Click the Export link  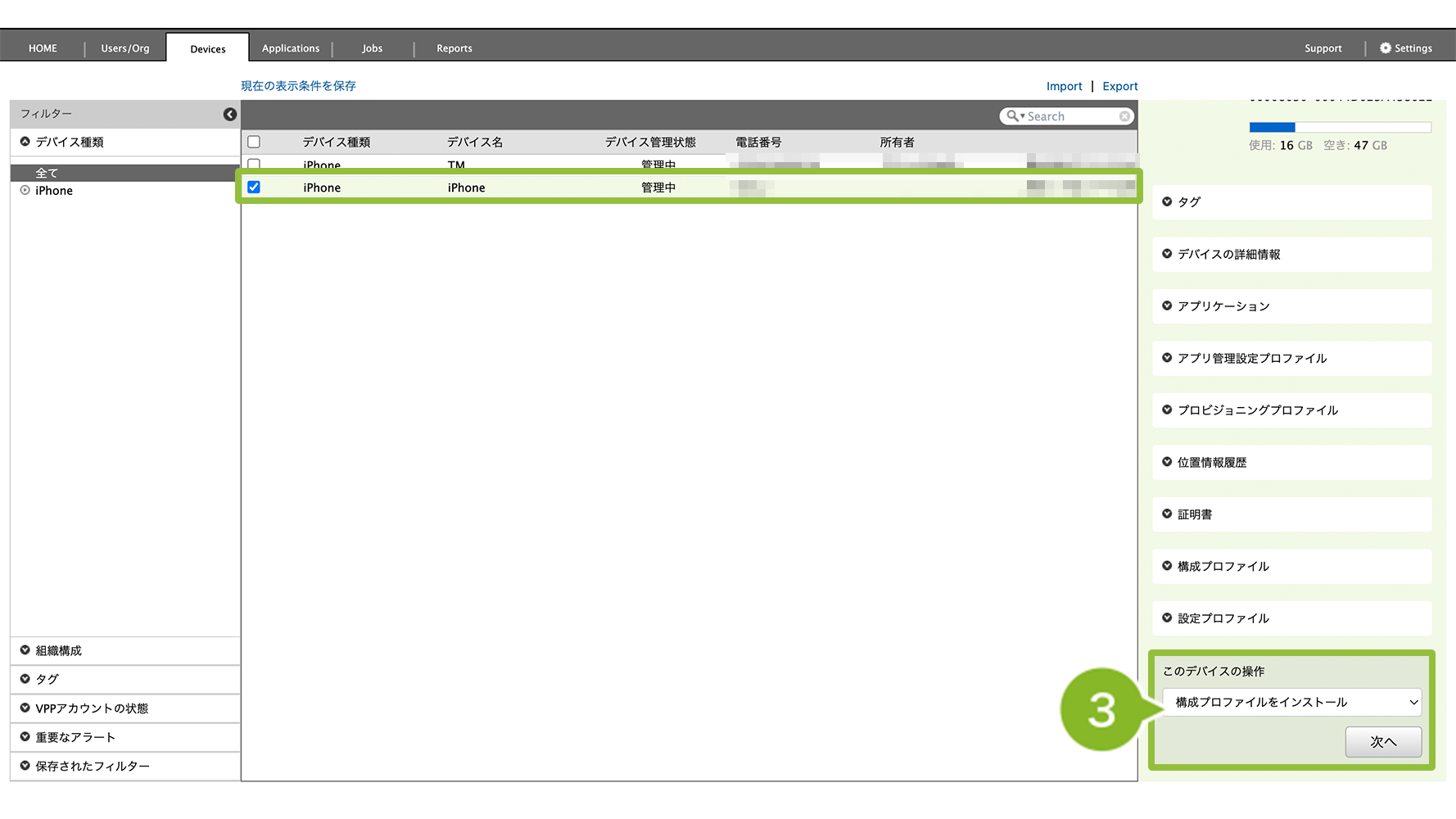click(x=1120, y=86)
